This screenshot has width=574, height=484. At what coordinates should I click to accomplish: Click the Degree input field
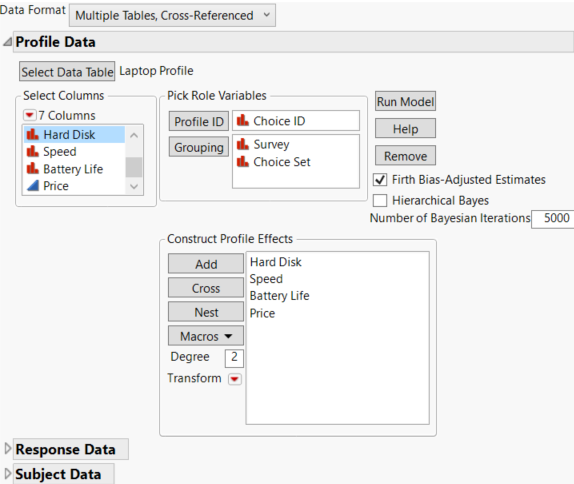(234, 357)
